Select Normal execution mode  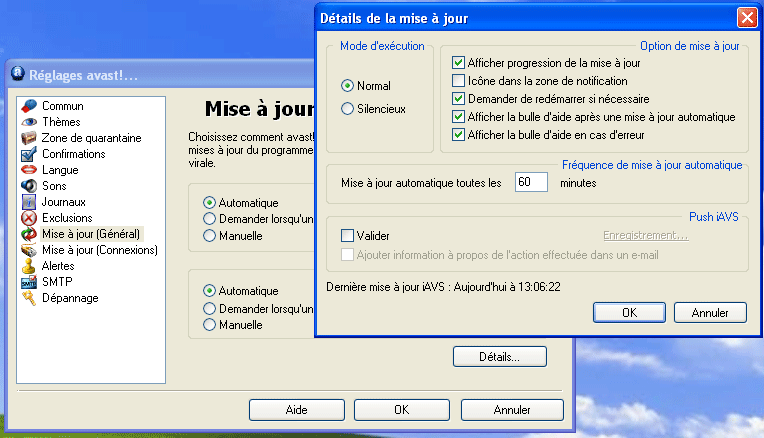[347, 86]
